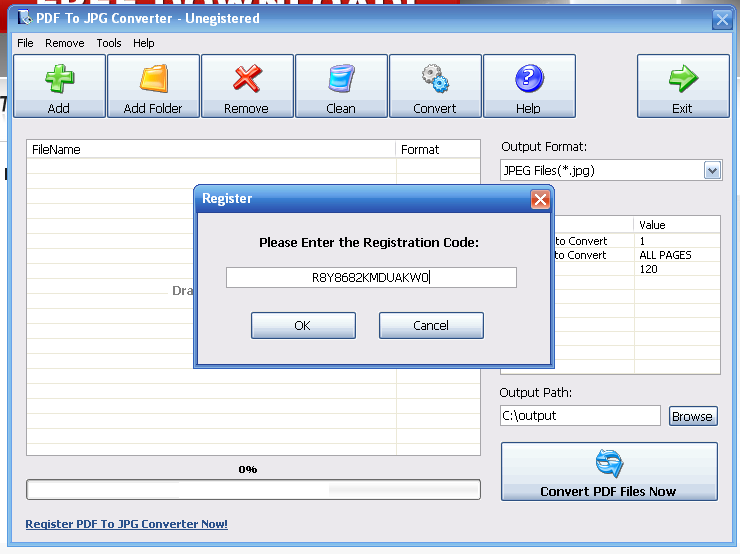Open the Help menu
This screenshot has width=740, height=554.
point(143,43)
